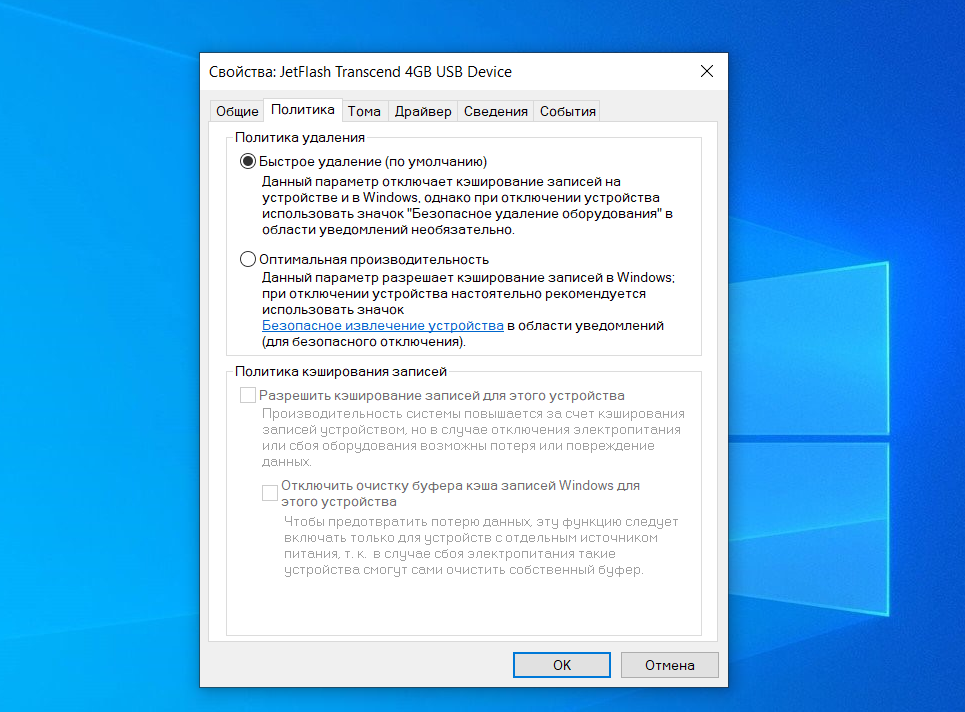Go to the Драйвер tab
This screenshot has height=712, width=965.
click(423, 111)
